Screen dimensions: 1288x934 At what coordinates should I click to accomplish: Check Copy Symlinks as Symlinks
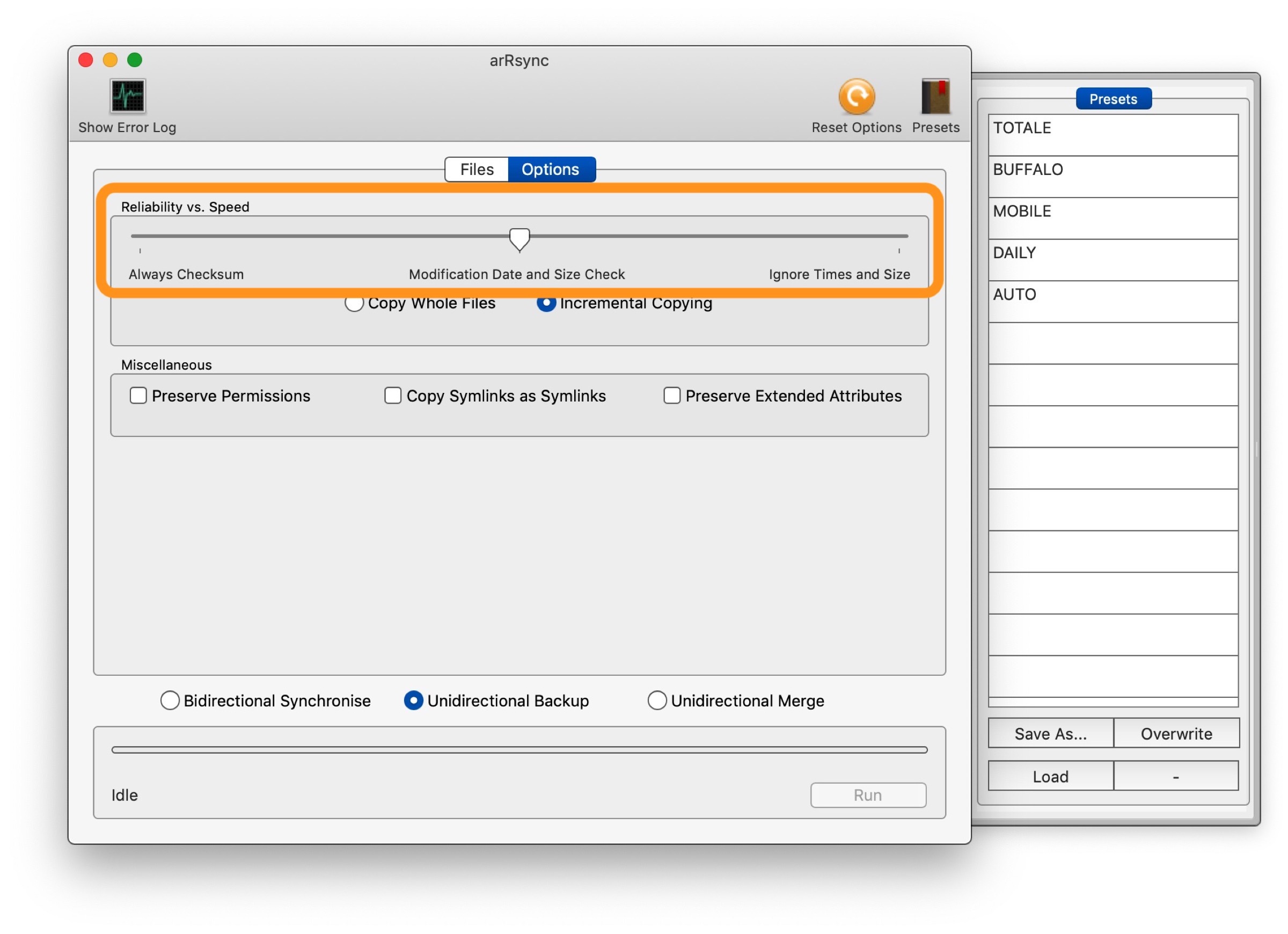[393, 396]
